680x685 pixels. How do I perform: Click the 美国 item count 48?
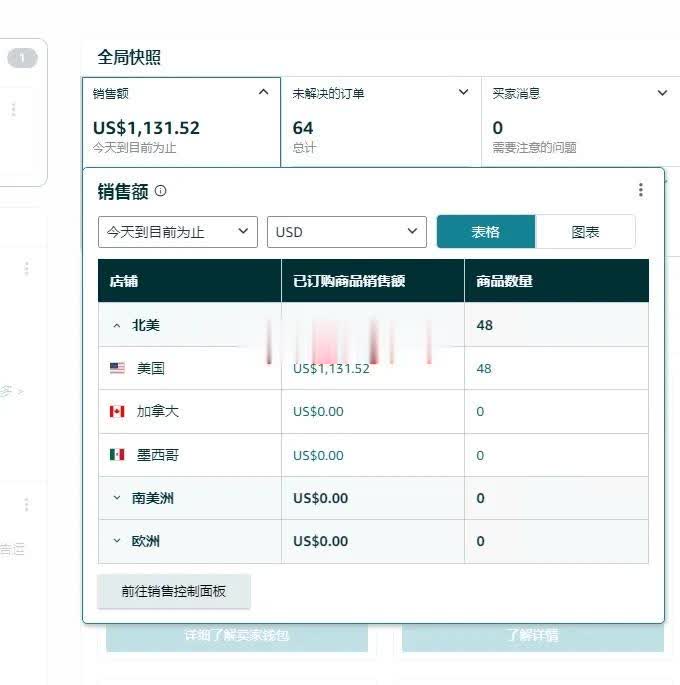(x=484, y=369)
